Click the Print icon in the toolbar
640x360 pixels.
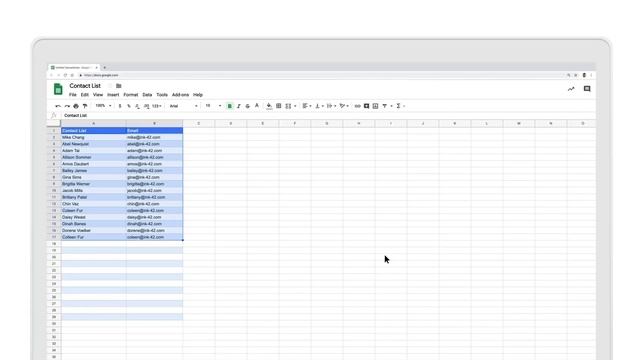click(x=76, y=106)
